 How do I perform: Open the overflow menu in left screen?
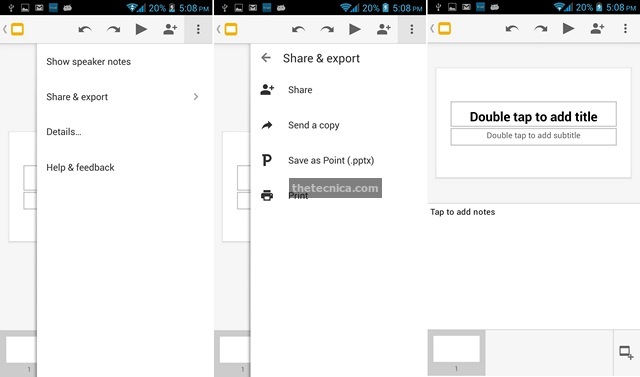click(x=198, y=29)
